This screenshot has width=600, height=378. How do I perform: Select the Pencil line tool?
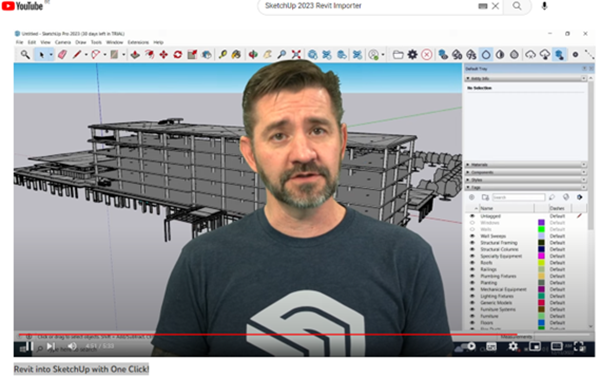pyautogui.click(x=77, y=55)
